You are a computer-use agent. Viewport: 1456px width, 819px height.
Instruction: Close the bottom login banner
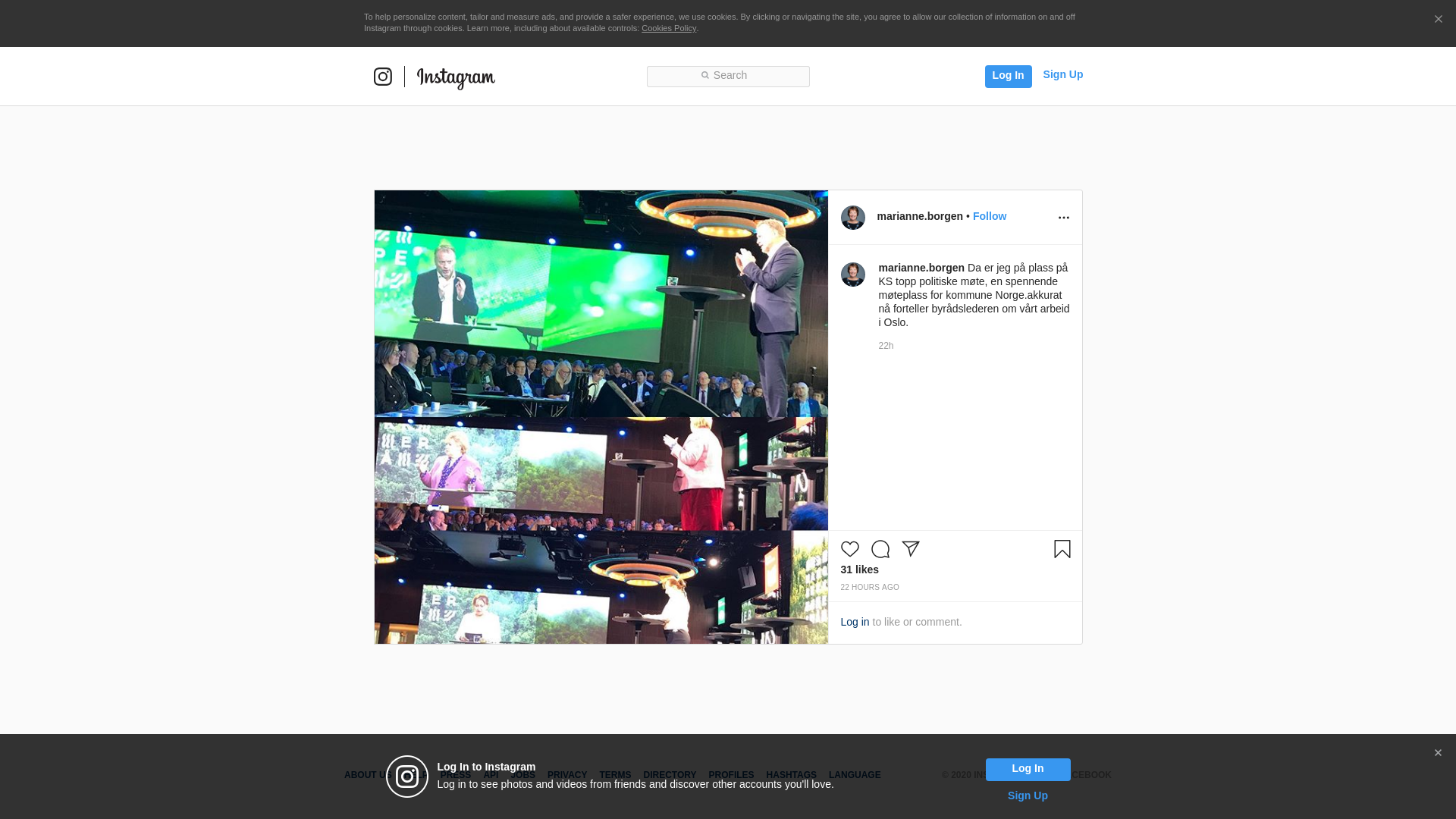(x=1438, y=753)
